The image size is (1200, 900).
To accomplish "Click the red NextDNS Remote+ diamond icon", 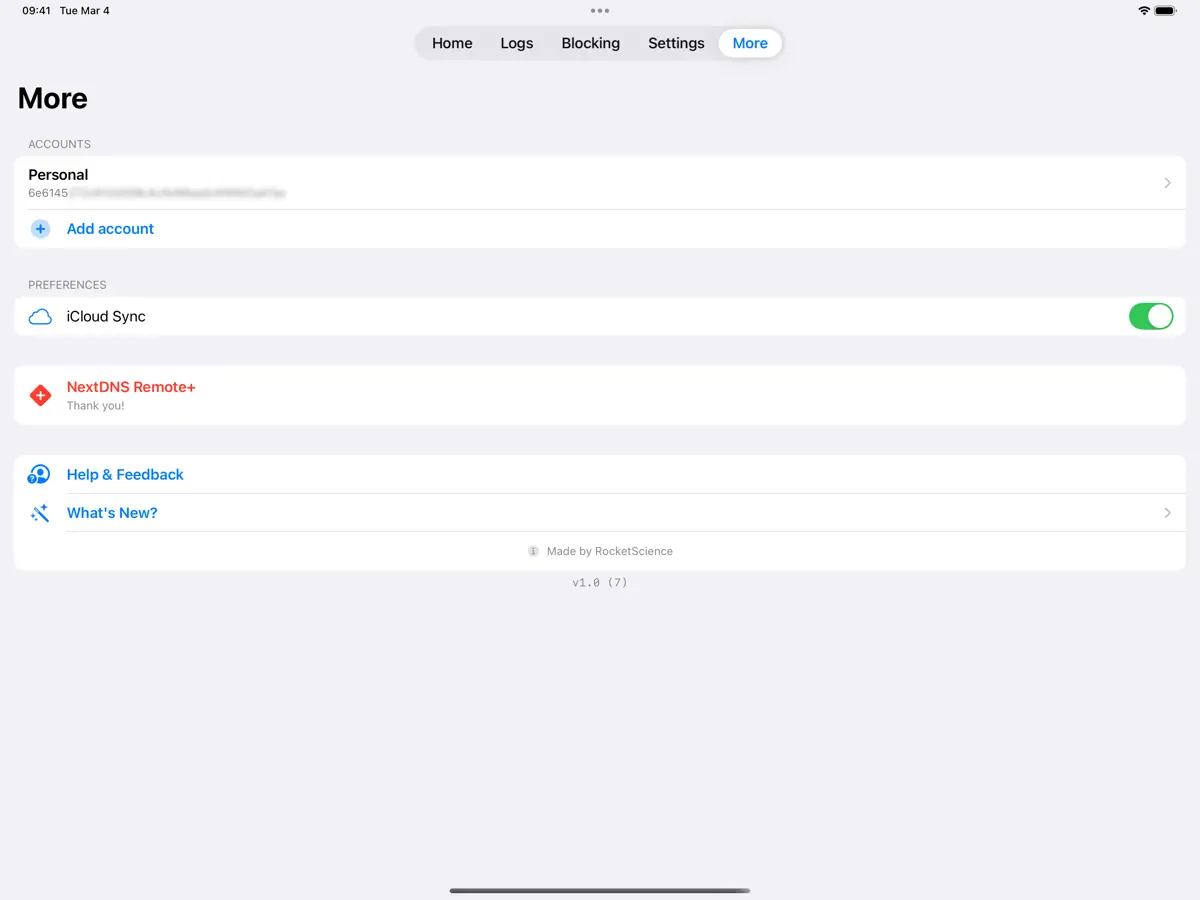I will click(40, 395).
